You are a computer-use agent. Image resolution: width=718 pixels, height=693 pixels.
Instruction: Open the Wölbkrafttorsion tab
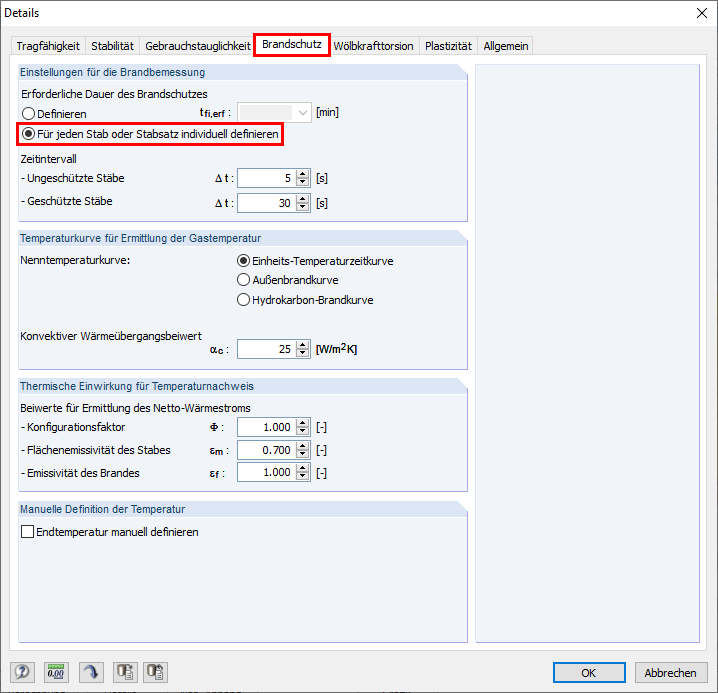click(x=373, y=46)
